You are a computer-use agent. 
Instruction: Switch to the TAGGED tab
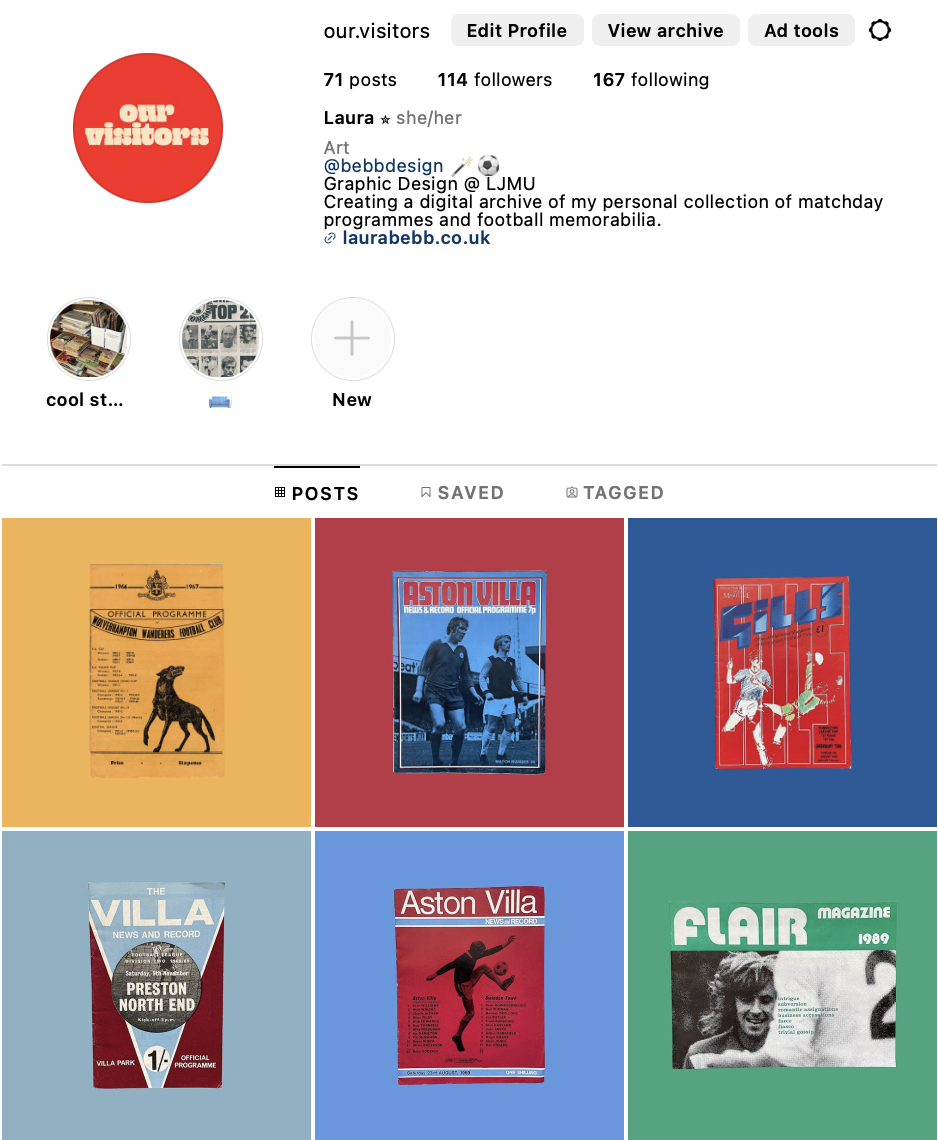point(615,493)
